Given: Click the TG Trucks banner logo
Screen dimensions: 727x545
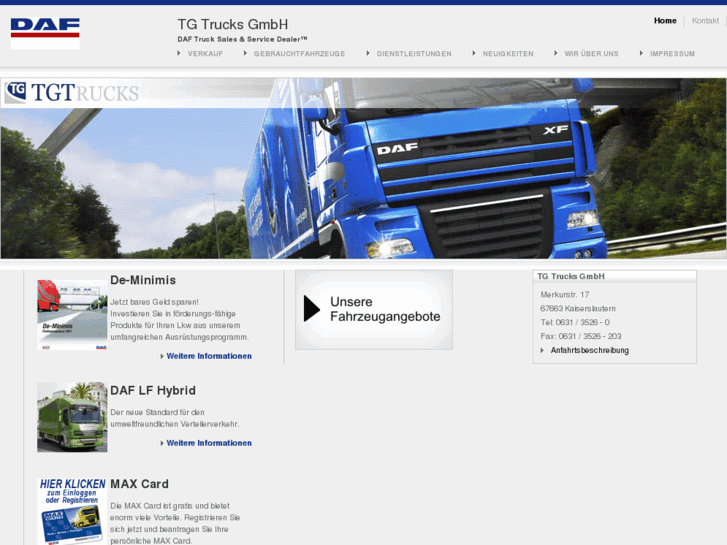Looking at the screenshot, I should click(72, 92).
